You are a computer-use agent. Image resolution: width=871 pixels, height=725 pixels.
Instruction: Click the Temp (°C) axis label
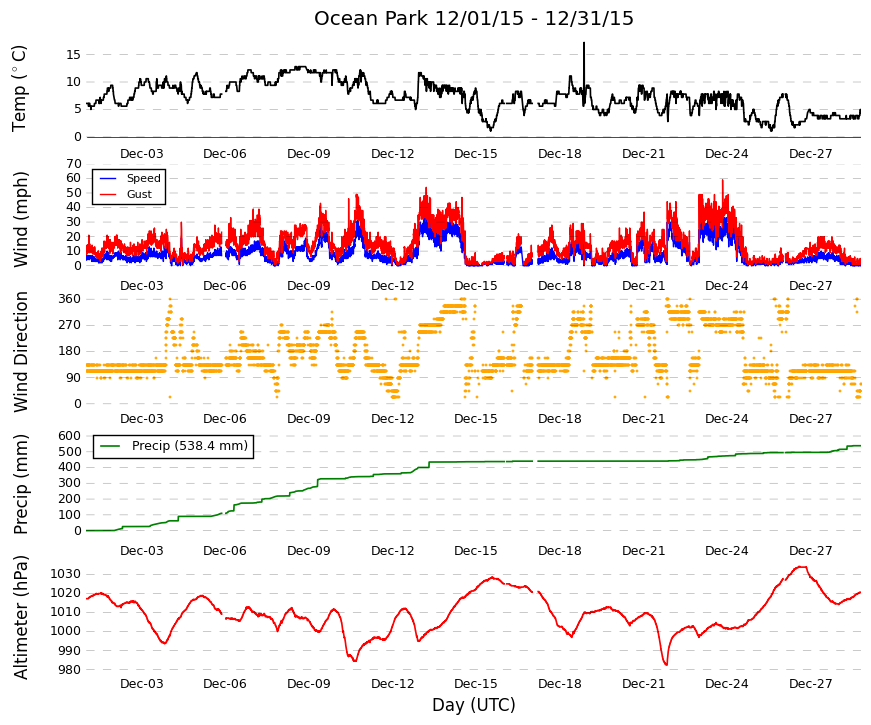click(19, 88)
